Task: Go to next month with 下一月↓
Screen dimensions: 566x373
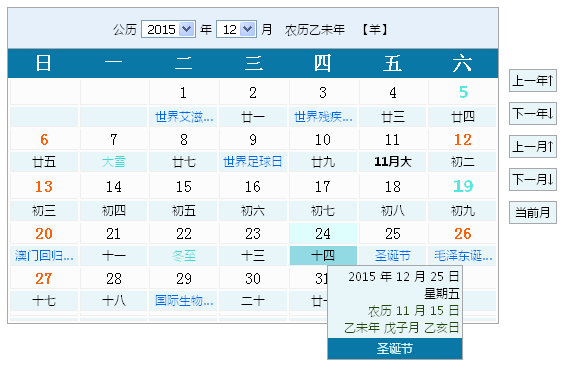Action: tap(533, 179)
